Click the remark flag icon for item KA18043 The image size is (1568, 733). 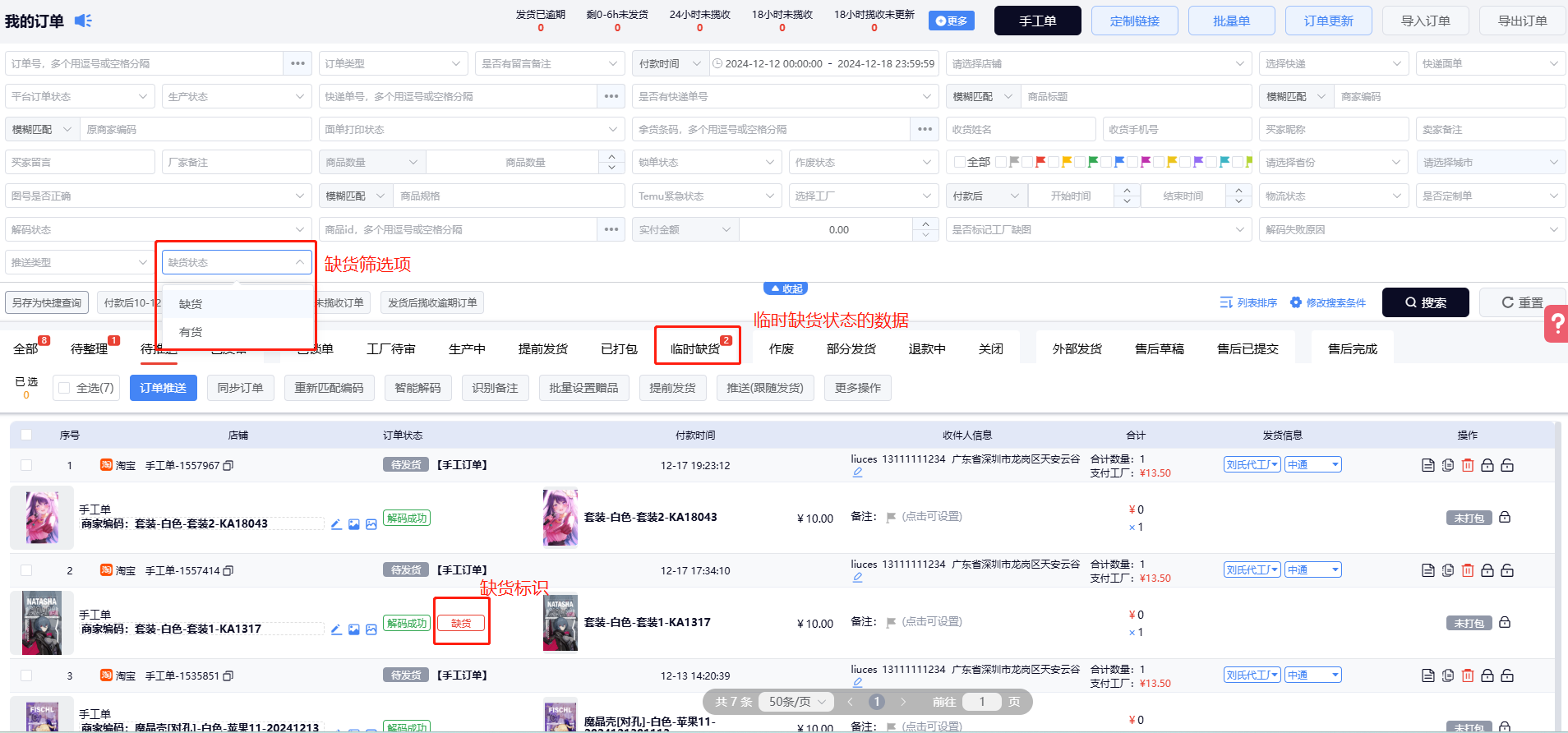click(x=891, y=518)
